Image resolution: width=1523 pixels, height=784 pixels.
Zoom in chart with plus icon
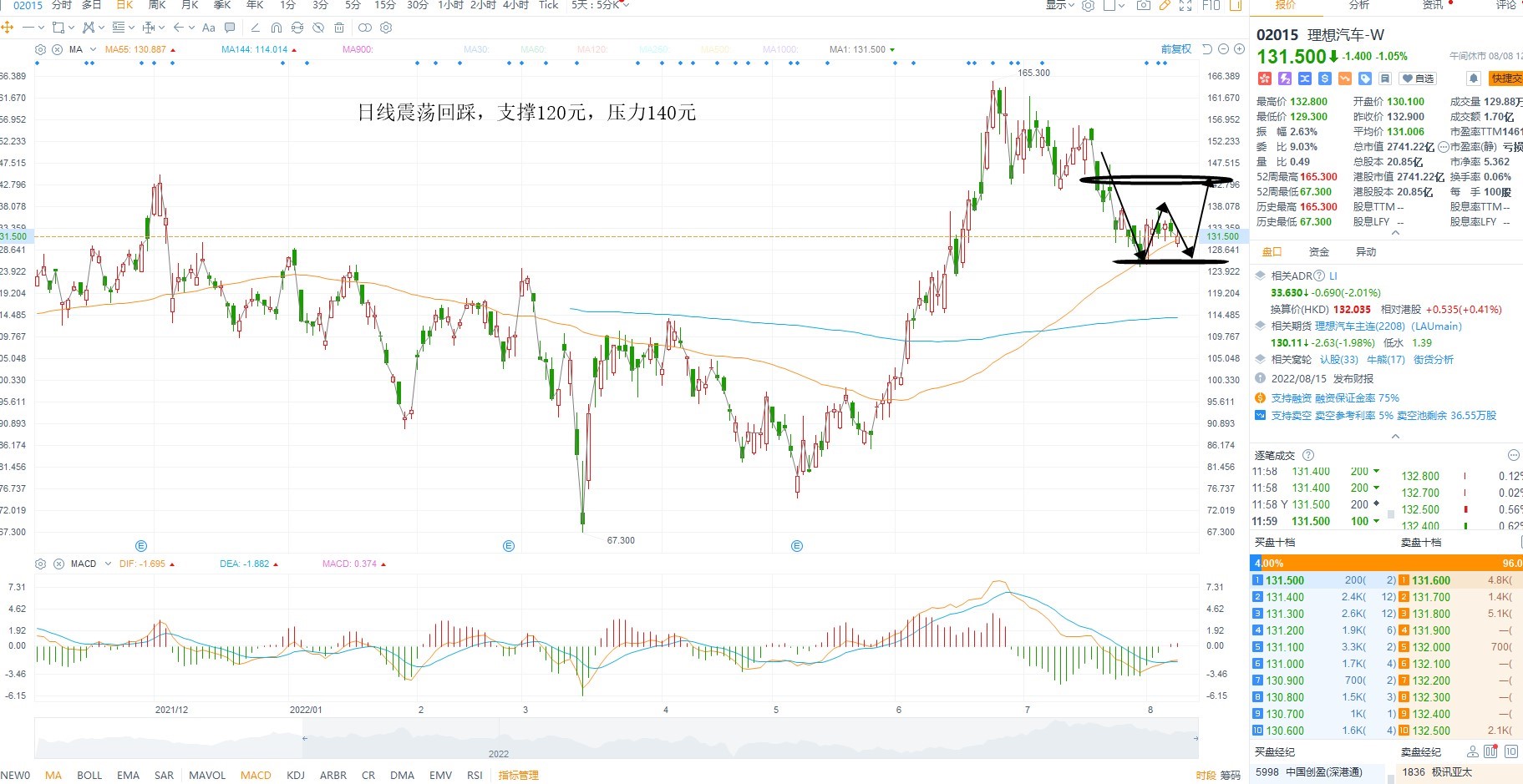[1240, 49]
